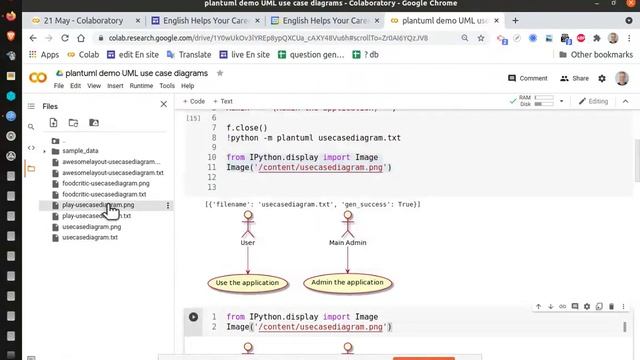The height and width of the screenshot is (360, 640).
Task: Open the Editing mode dropdown
Action: [x=593, y=101]
